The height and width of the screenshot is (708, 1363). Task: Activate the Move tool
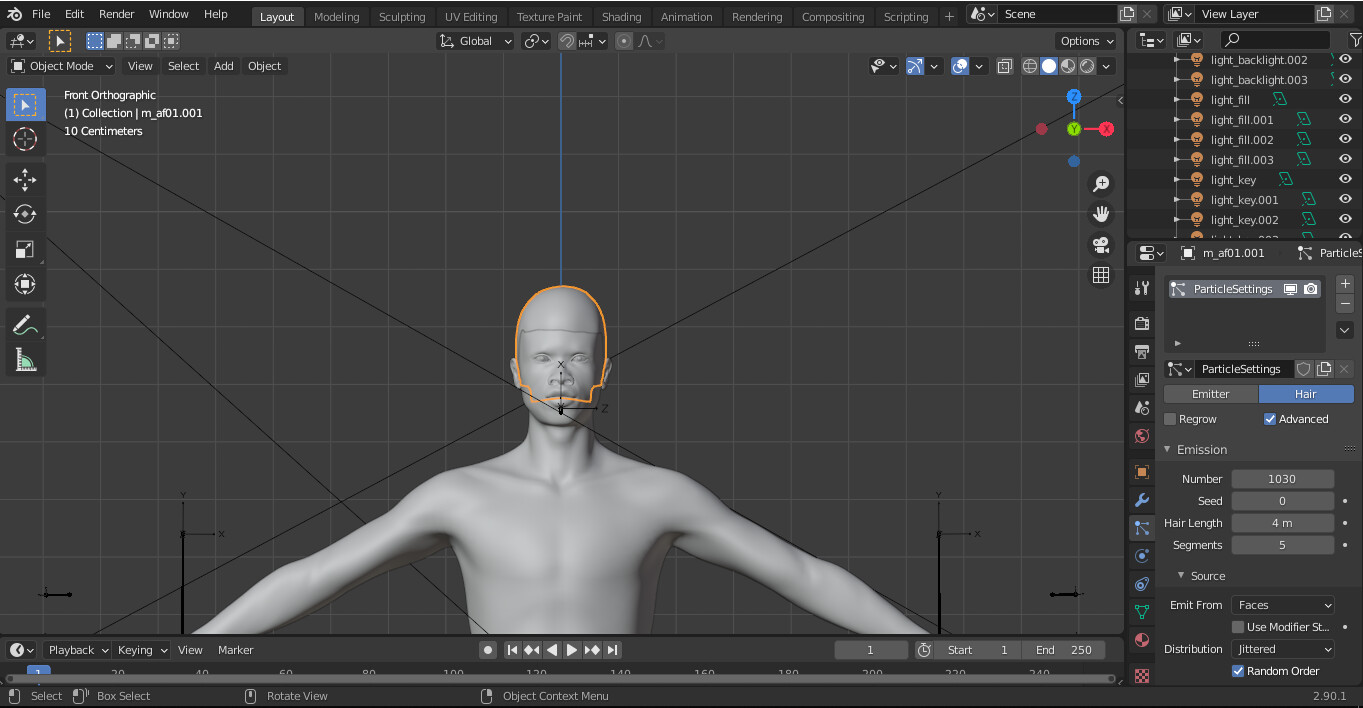coord(25,179)
